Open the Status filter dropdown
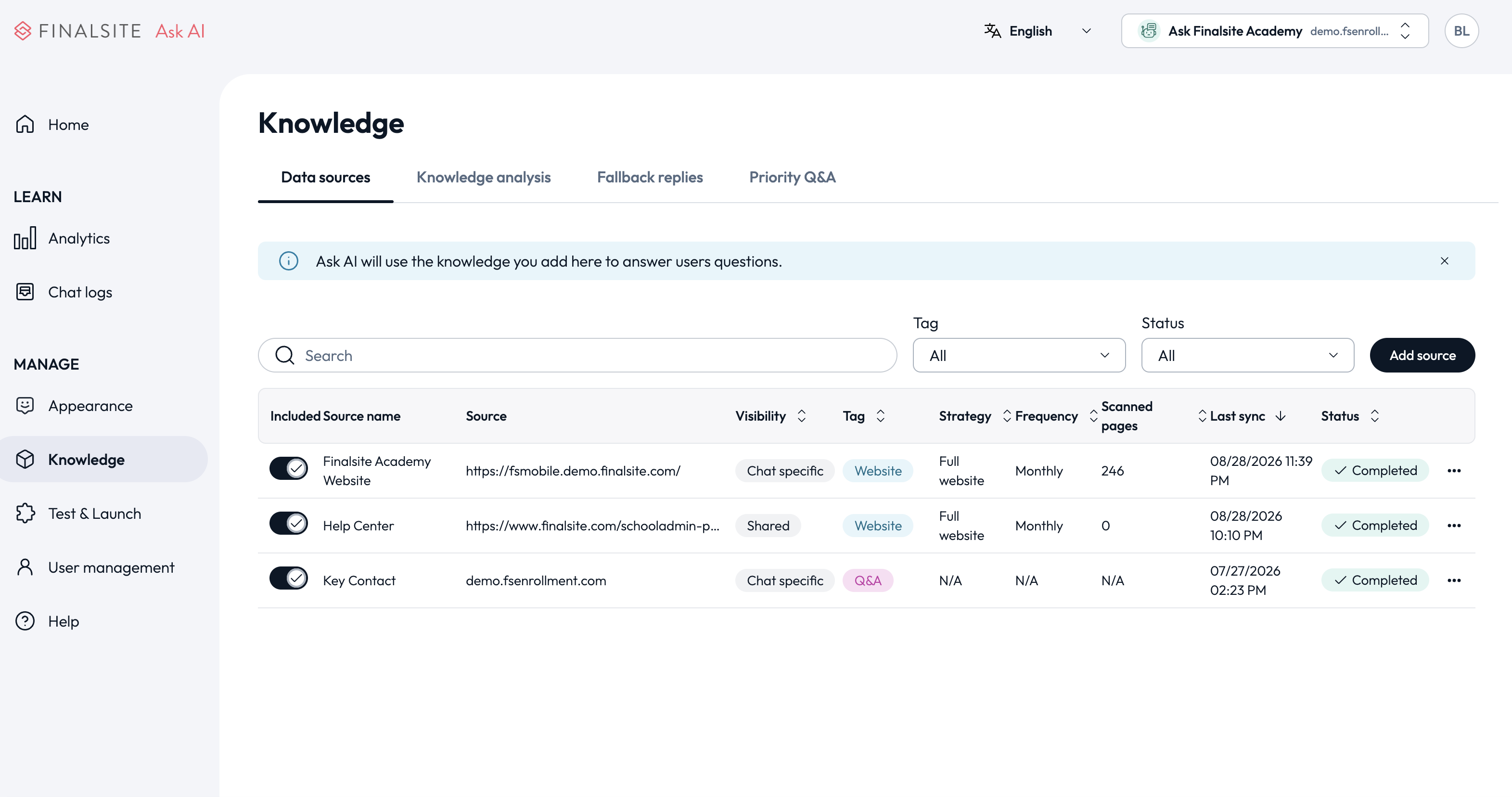Screen dimensions: 1512x797 tap(1248, 355)
